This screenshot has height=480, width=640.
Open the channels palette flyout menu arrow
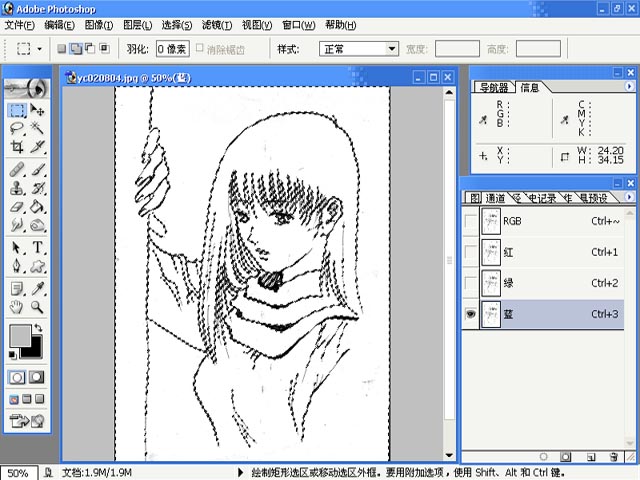629,197
